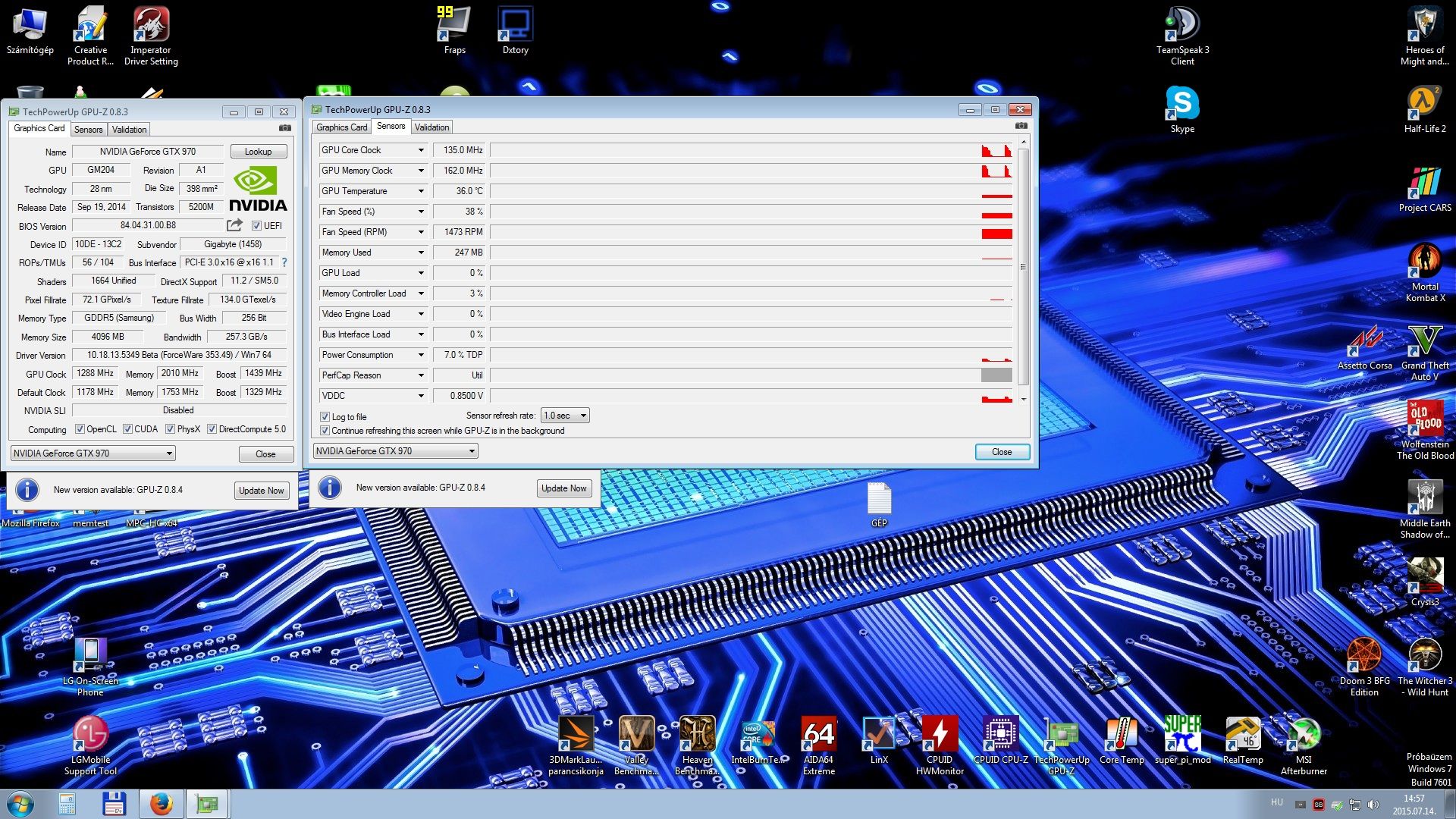The width and height of the screenshot is (1456, 819).
Task: Open AIDA64 Extreme shortcut
Action: (818, 745)
